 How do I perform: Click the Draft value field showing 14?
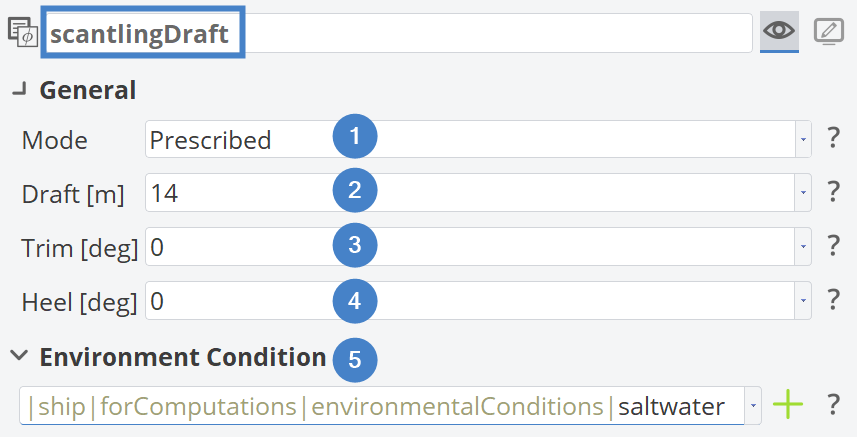pyautogui.click(x=250, y=193)
